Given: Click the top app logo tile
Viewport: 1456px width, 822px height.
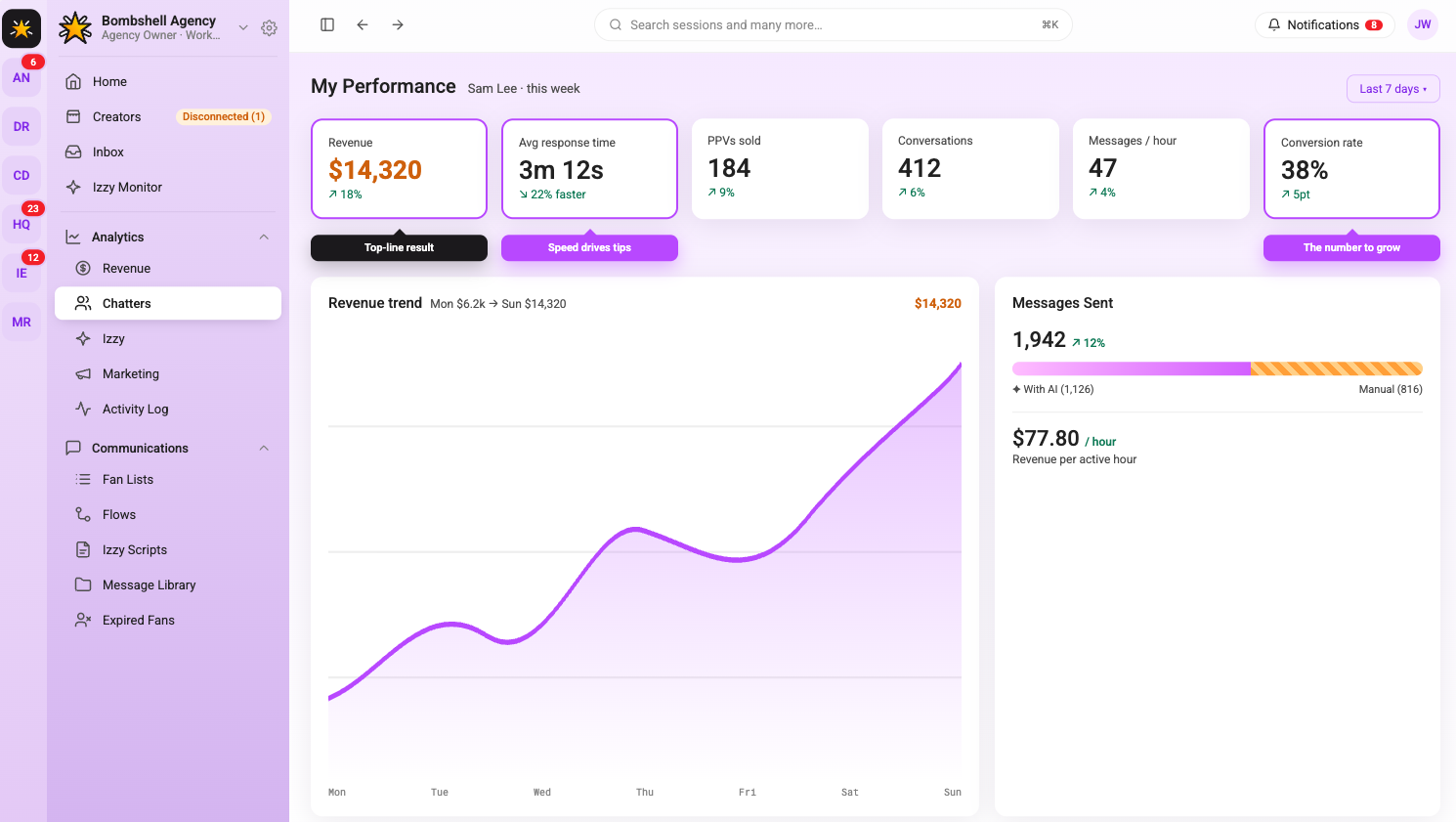Looking at the screenshot, I should [21, 28].
